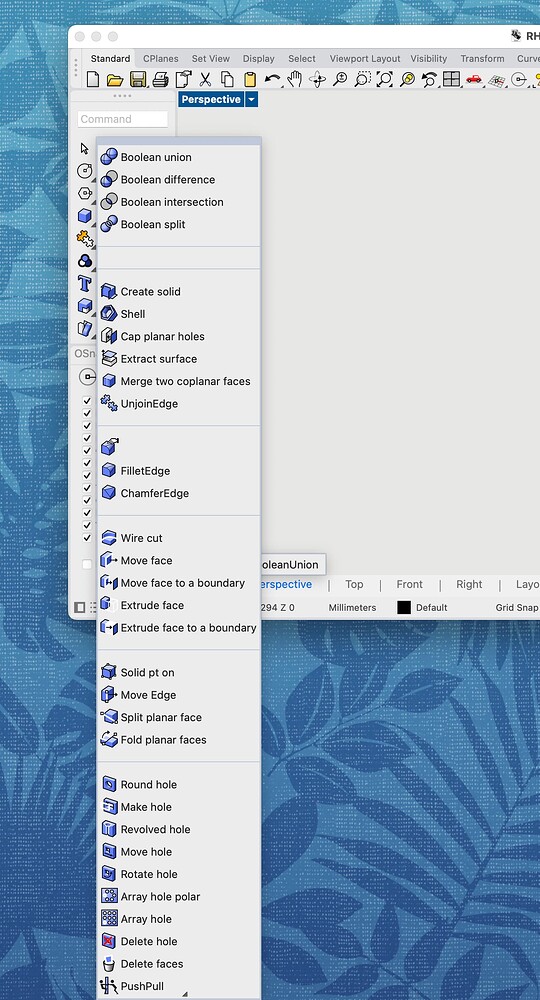The height and width of the screenshot is (1000, 540).
Task: Expand the flyout triangle after PushPull
Action: click(x=185, y=994)
